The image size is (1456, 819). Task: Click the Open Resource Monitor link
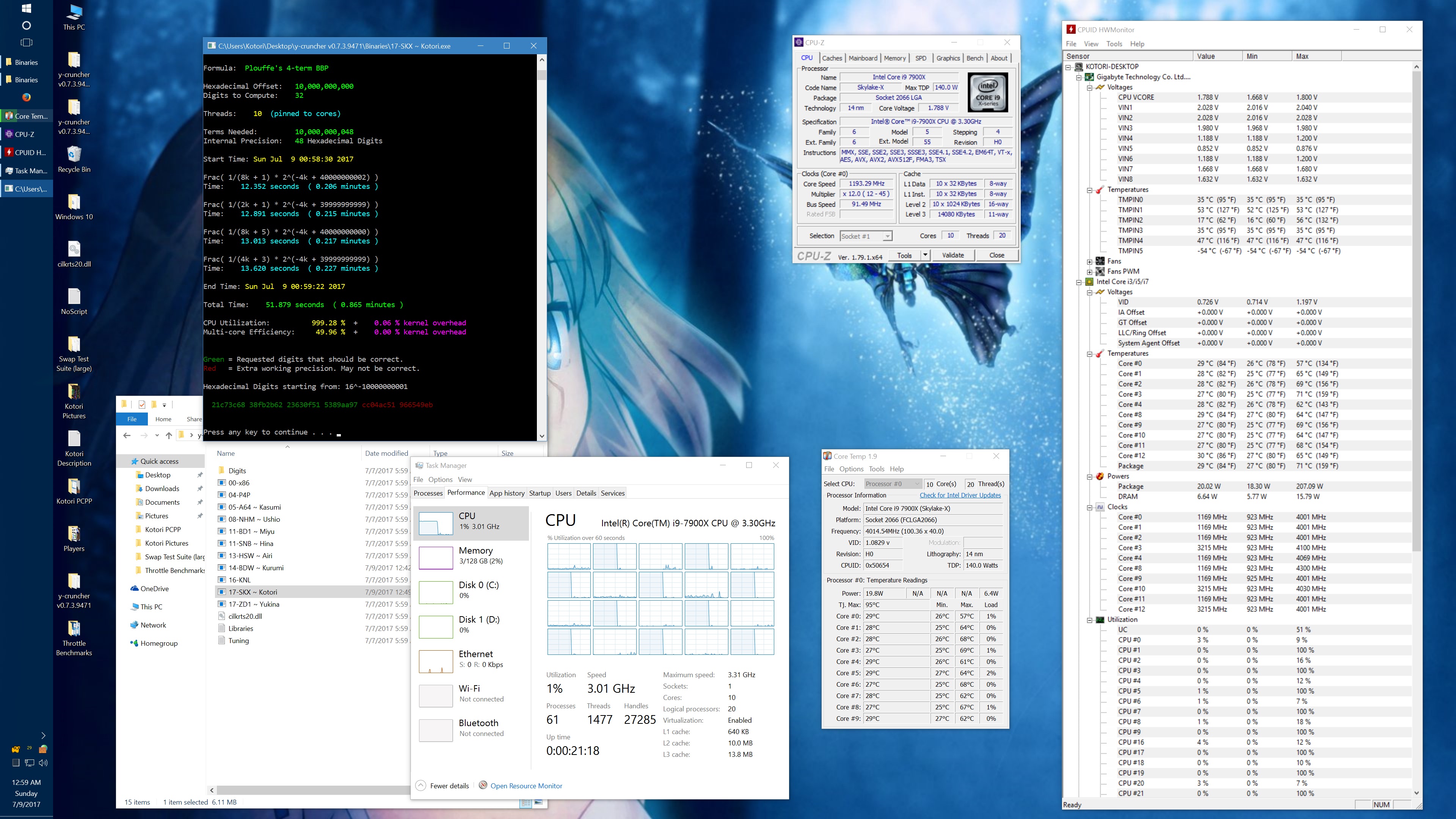526,786
